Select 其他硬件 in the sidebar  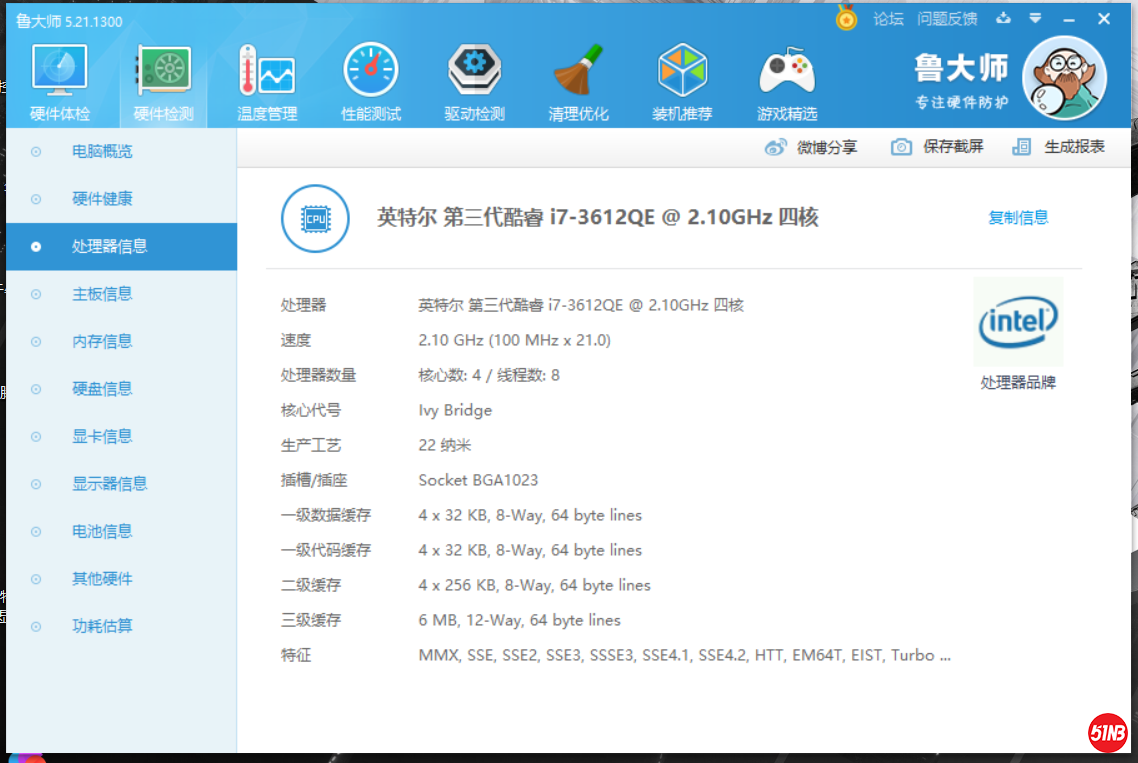pyautogui.click(x=121, y=579)
